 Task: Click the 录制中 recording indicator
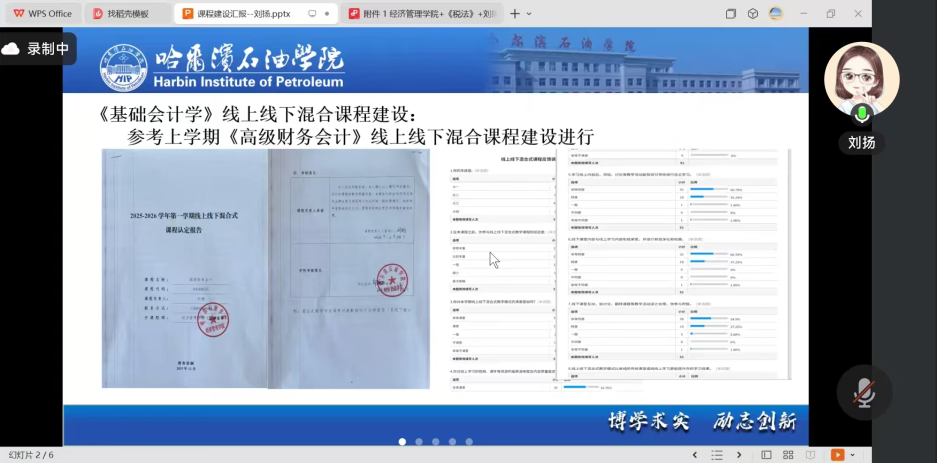coord(37,48)
